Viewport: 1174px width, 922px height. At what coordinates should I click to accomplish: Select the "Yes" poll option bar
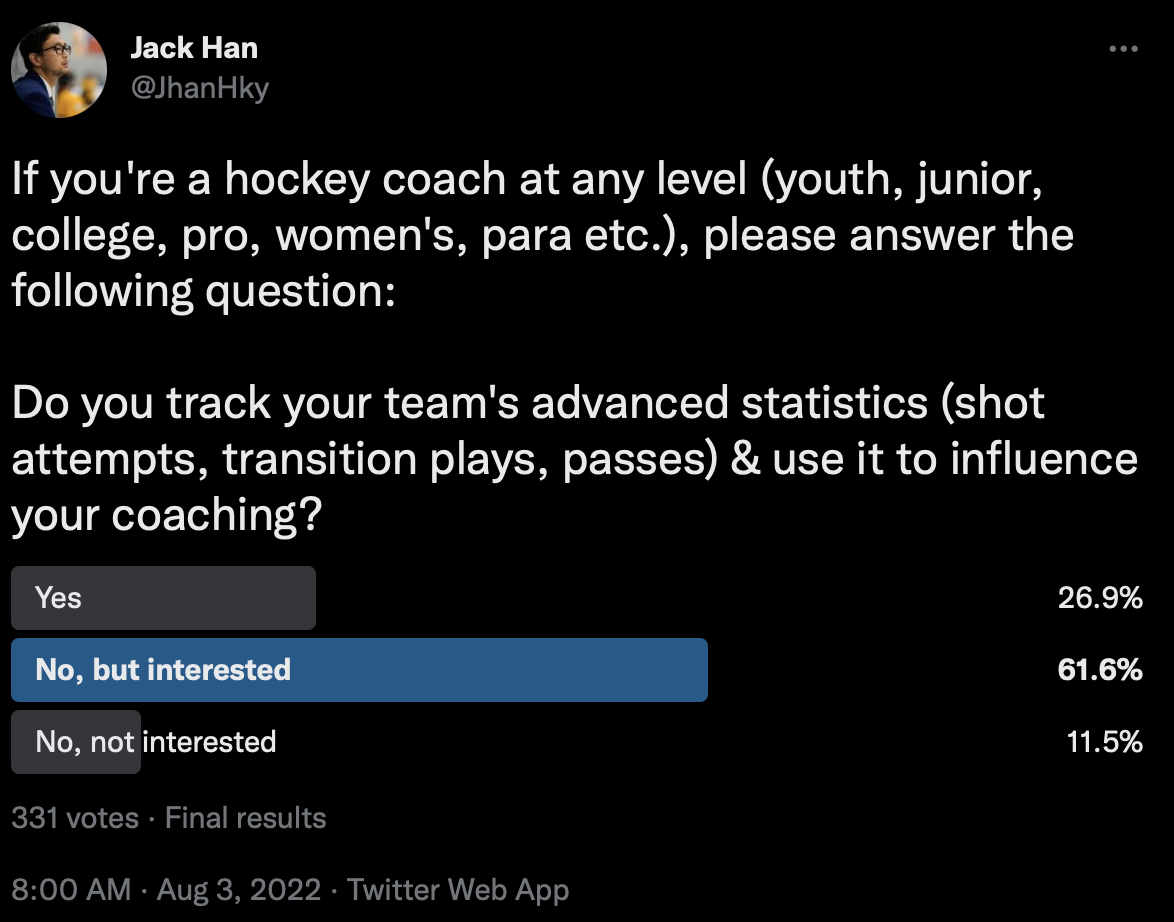(x=163, y=598)
